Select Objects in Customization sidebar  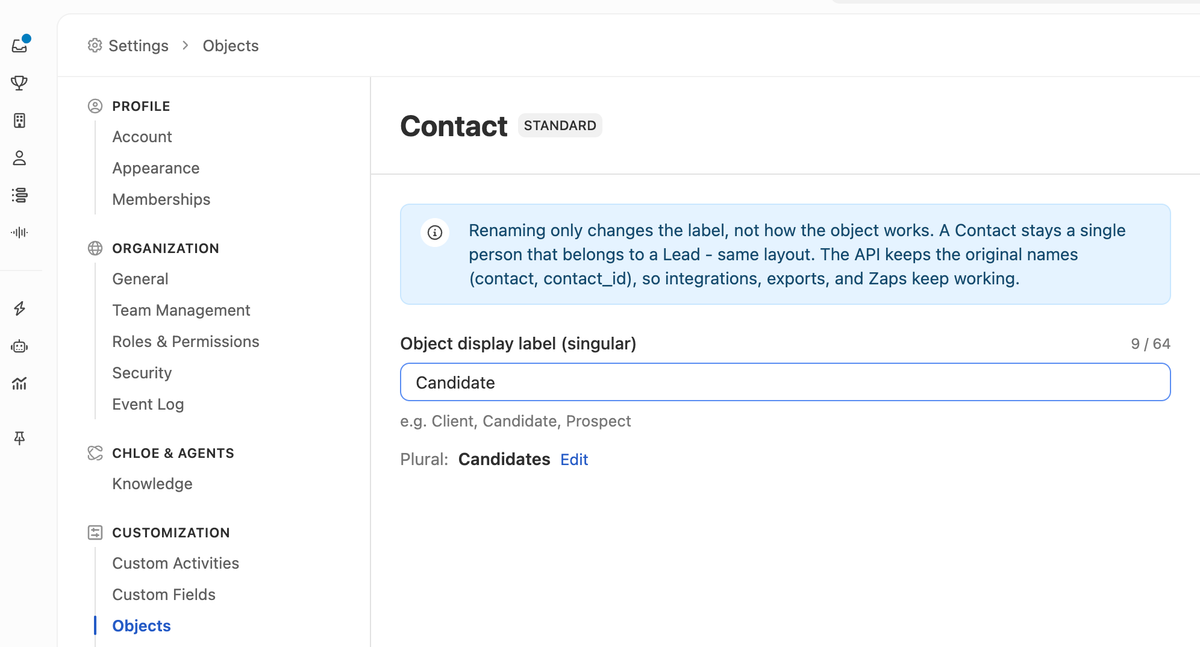[141, 626]
